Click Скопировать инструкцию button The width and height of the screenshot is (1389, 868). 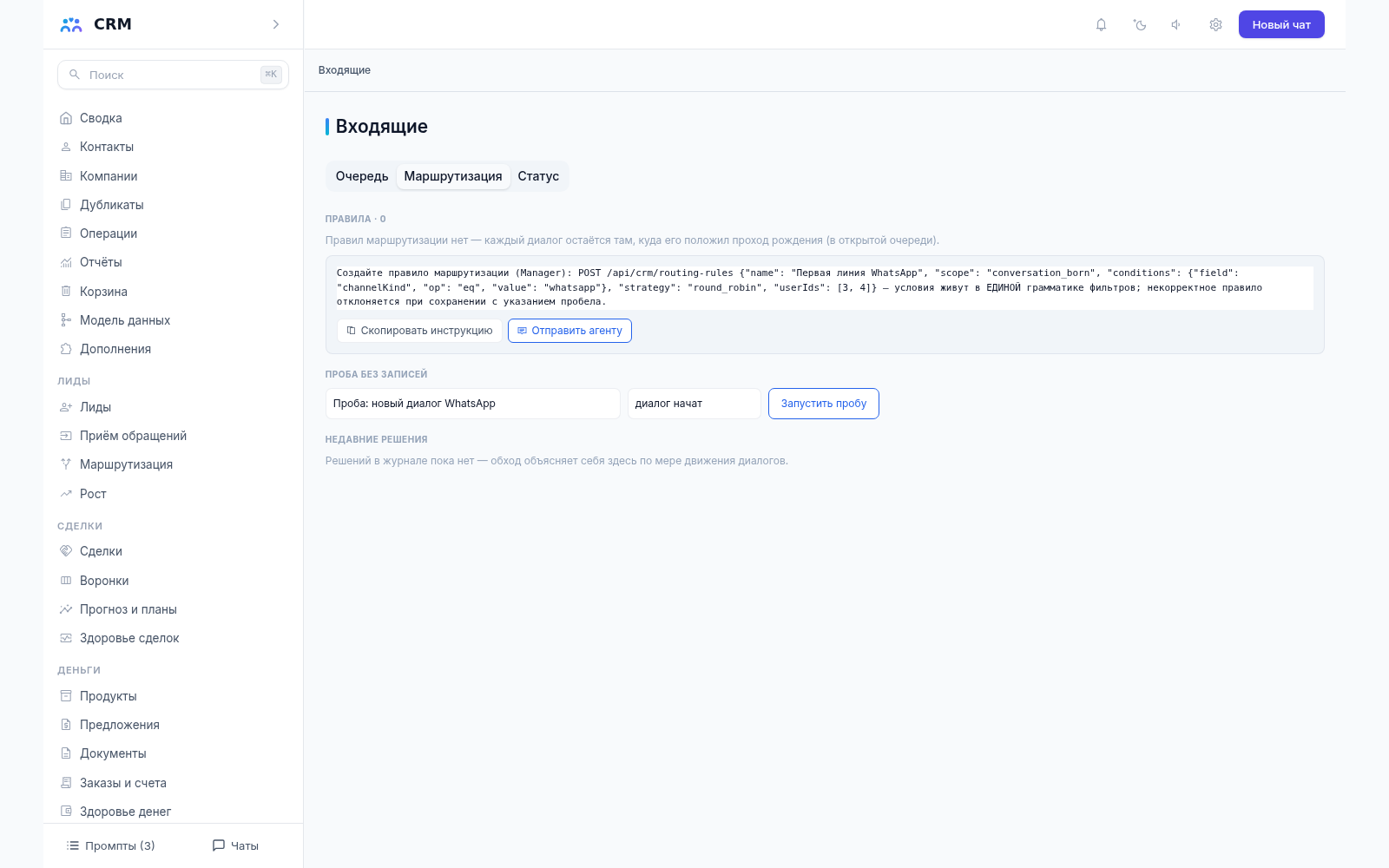(419, 331)
